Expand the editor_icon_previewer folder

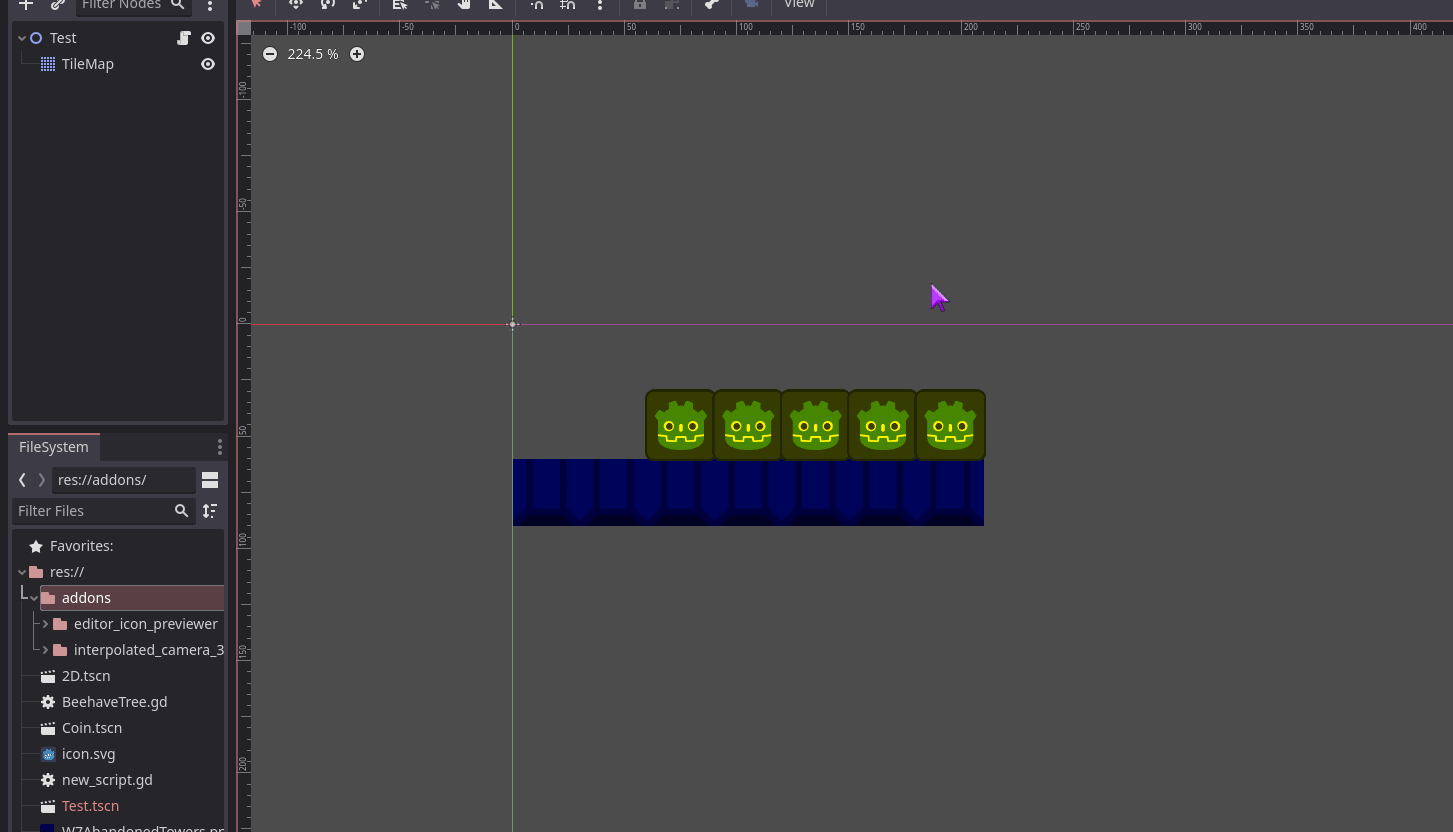coord(44,623)
